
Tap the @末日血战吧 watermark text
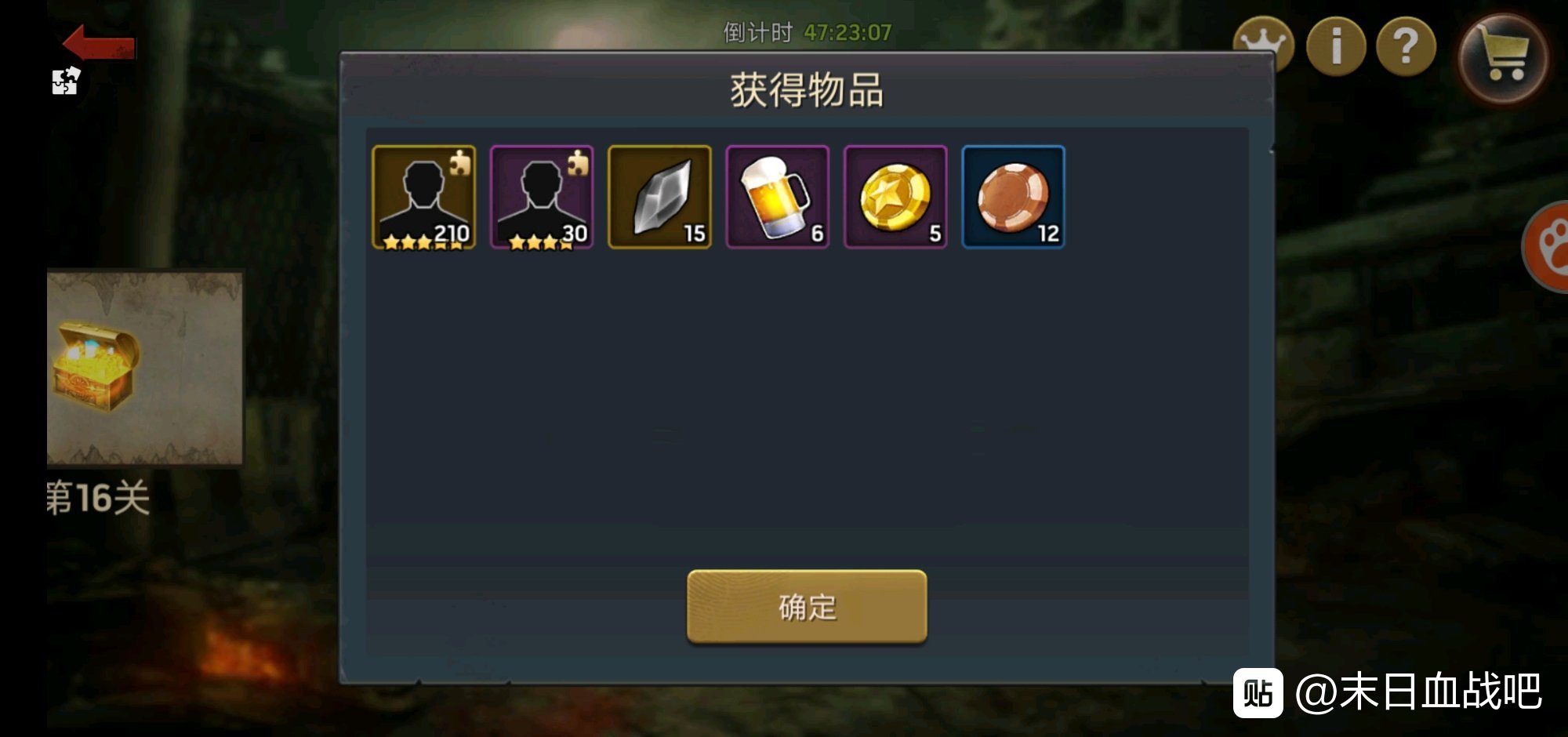[x=1419, y=692]
